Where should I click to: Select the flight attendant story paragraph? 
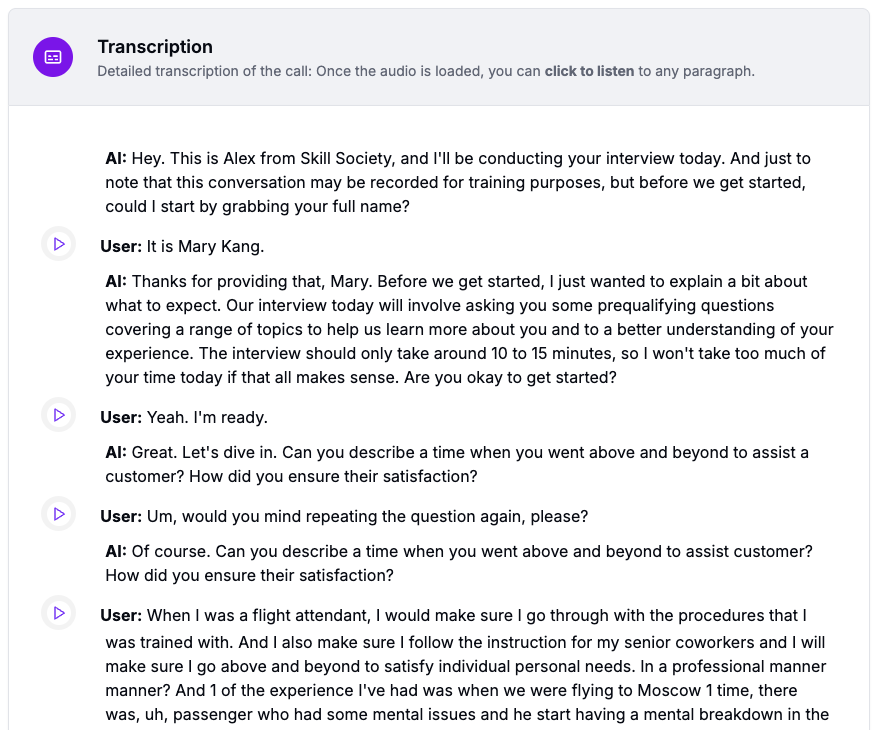point(450,665)
